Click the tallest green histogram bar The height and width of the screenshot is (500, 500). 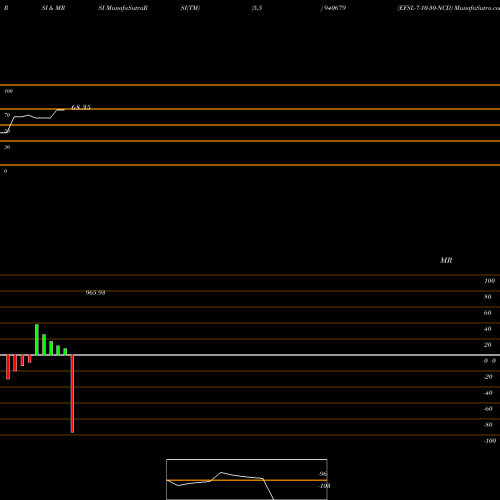tap(37, 340)
